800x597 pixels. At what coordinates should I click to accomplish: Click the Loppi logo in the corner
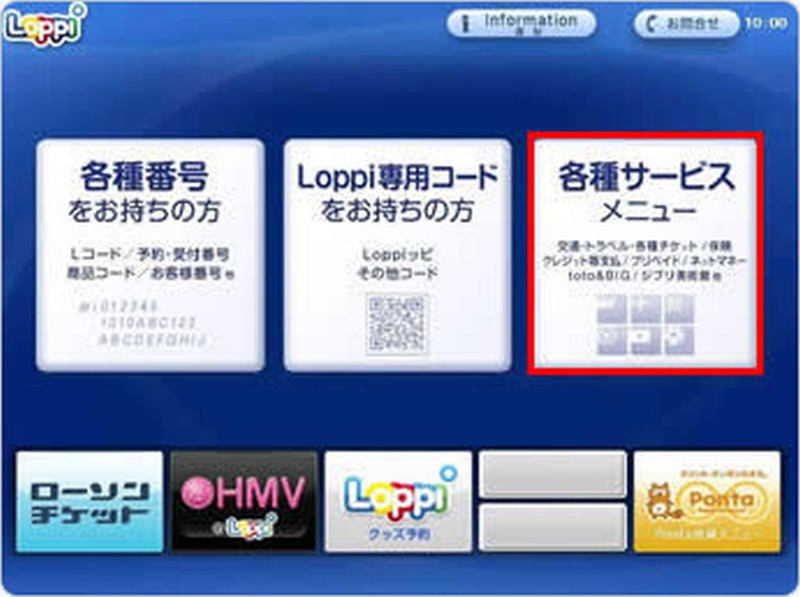click(44, 26)
